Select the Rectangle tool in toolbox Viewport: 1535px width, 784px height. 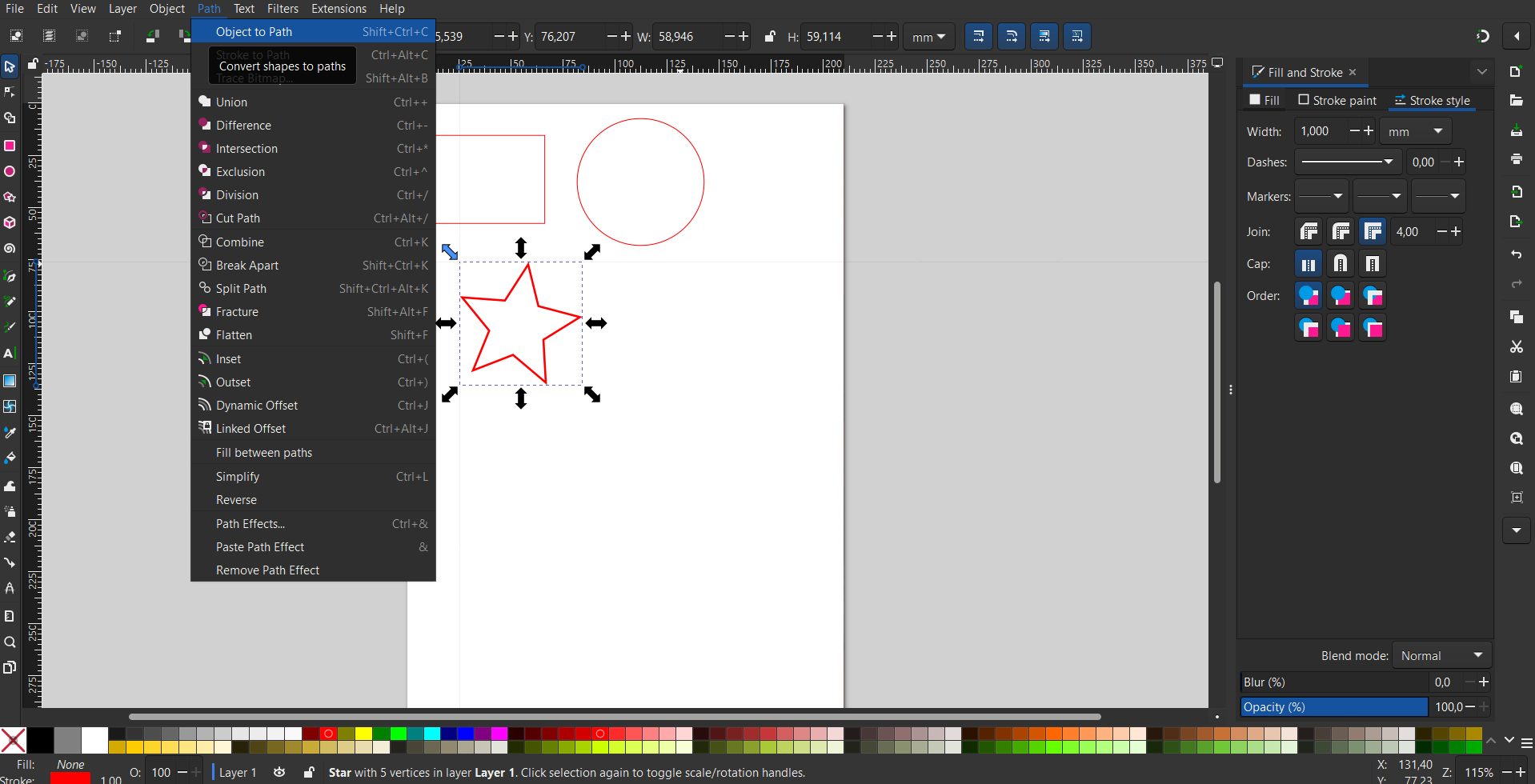10,146
